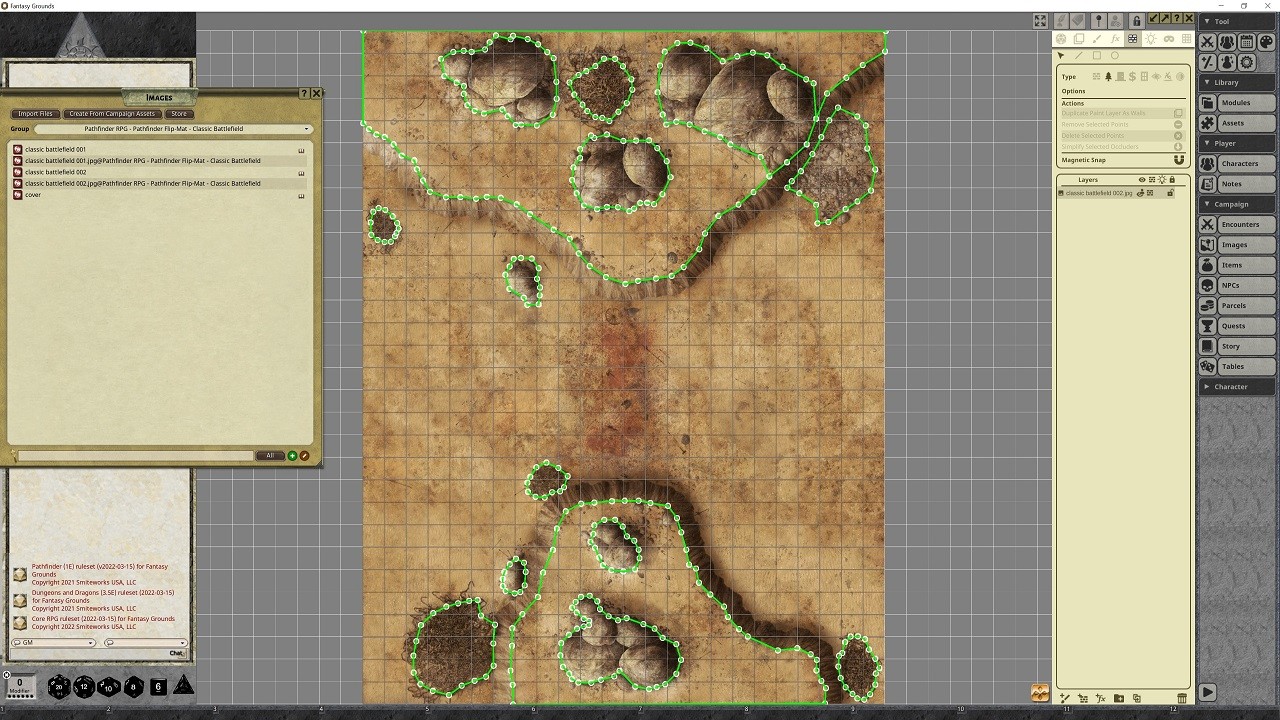Screen dimensions: 1280x720
Task: Open the lighting settings in the image toolbar
Action: tap(1152, 39)
